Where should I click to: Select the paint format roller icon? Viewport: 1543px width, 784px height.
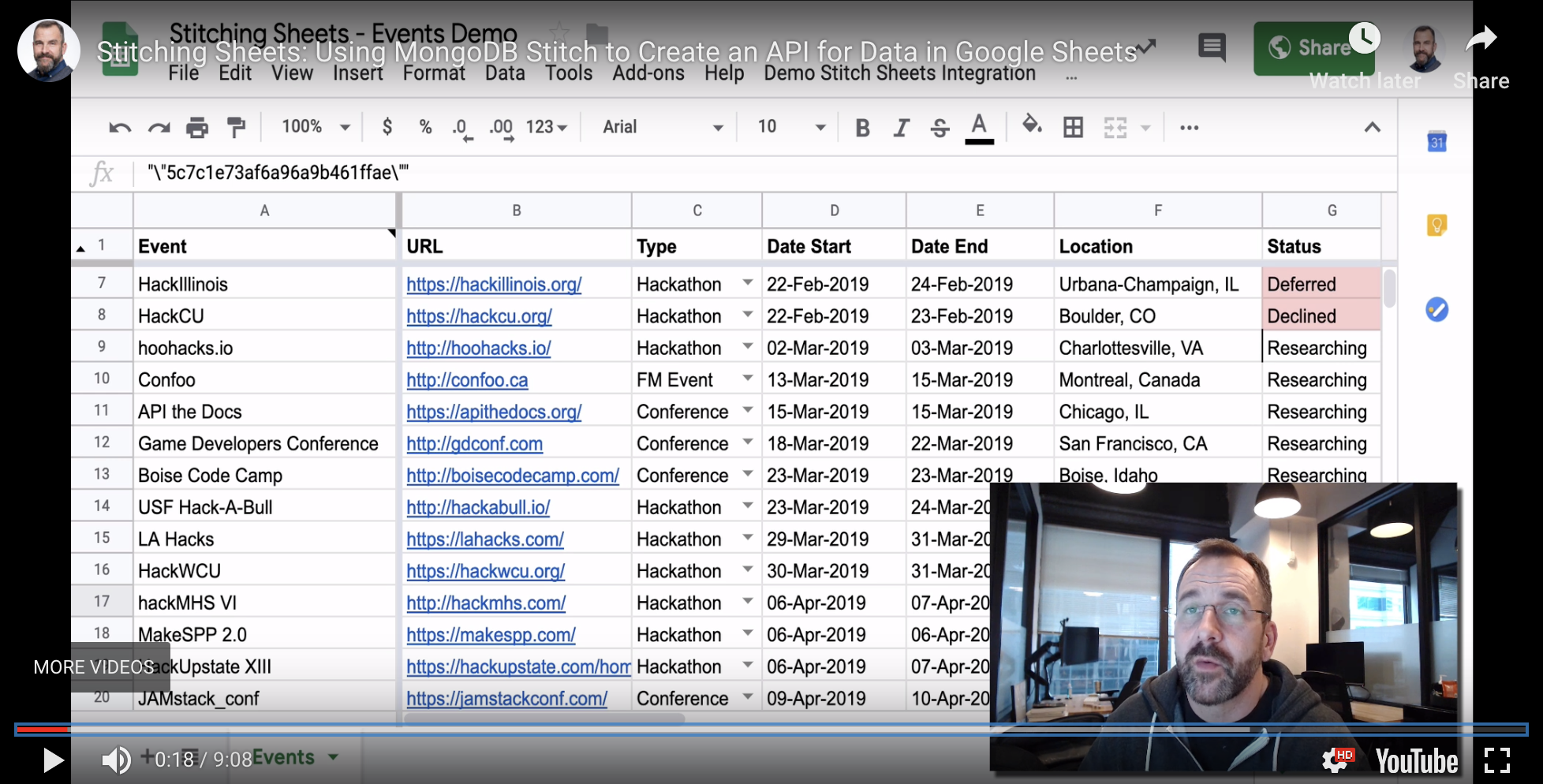click(x=236, y=128)
